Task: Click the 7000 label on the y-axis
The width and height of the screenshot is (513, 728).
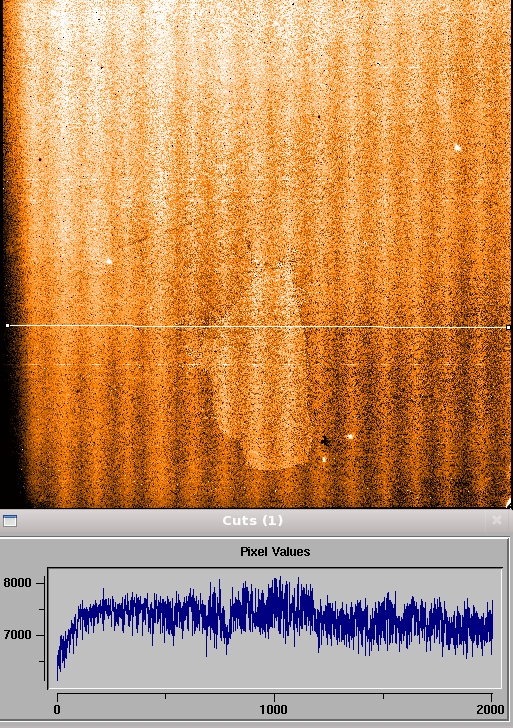Action: [18, 635]
